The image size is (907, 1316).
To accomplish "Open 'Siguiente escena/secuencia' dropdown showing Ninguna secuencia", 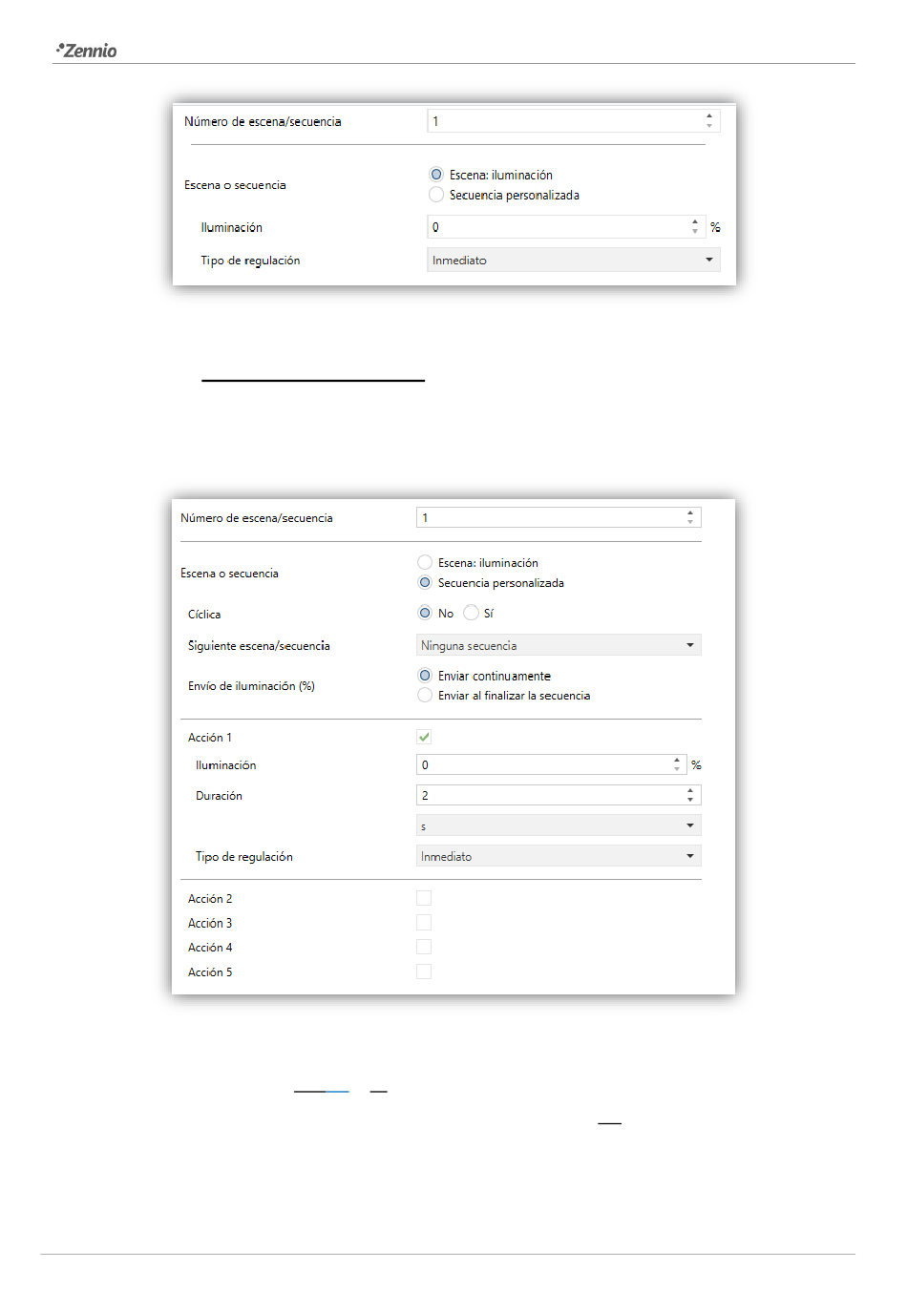I will (559, 645).
